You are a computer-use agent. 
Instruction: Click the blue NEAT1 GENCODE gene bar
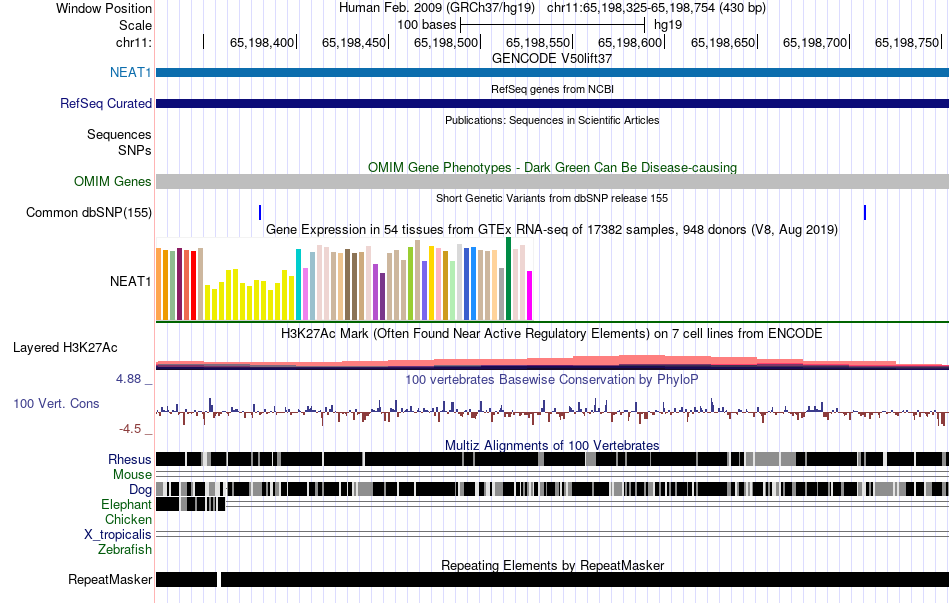pos(553,73)
